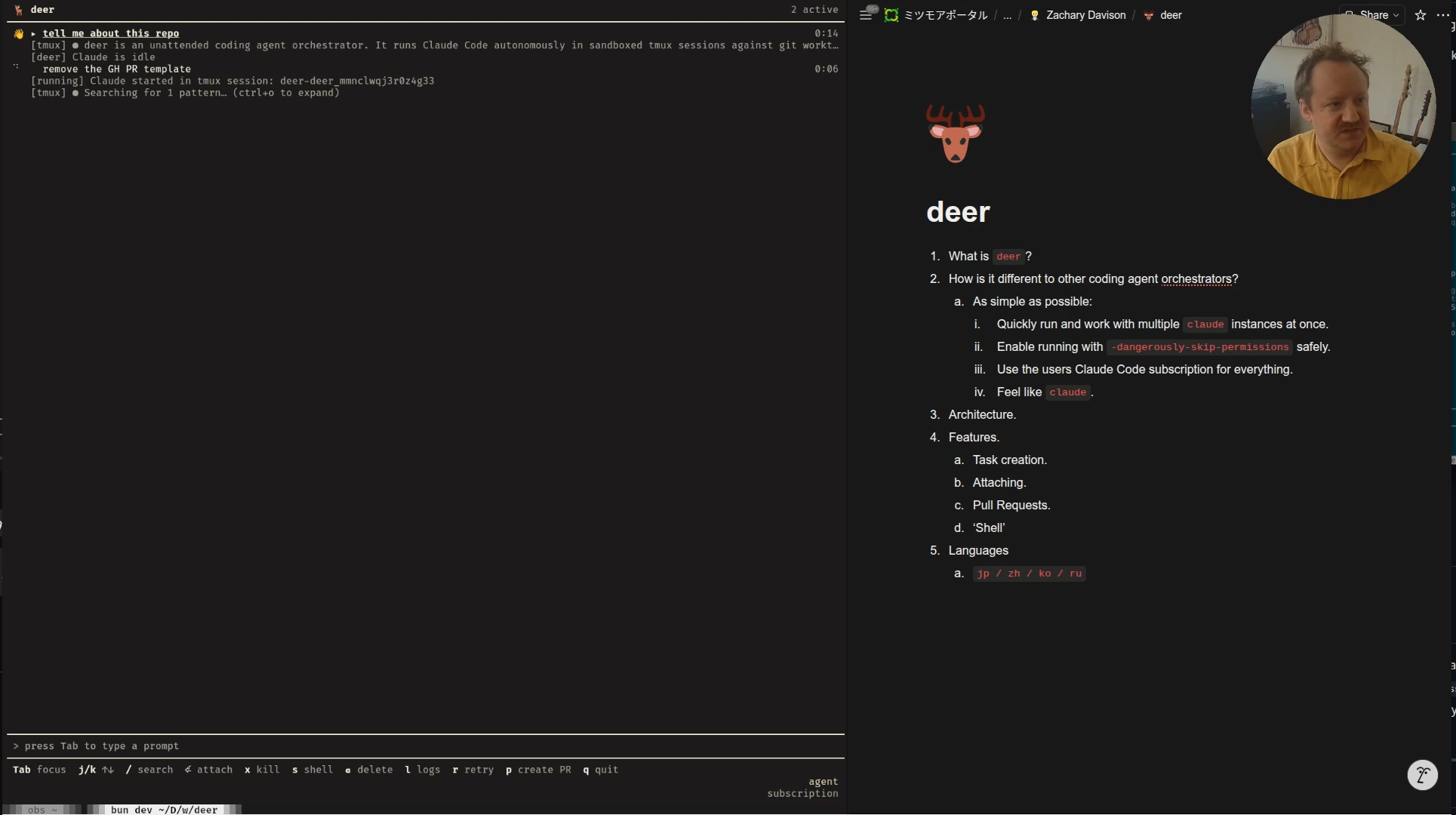Open page options via the ... icon
Screen dimensions: 1456x815
[1444, 15]
